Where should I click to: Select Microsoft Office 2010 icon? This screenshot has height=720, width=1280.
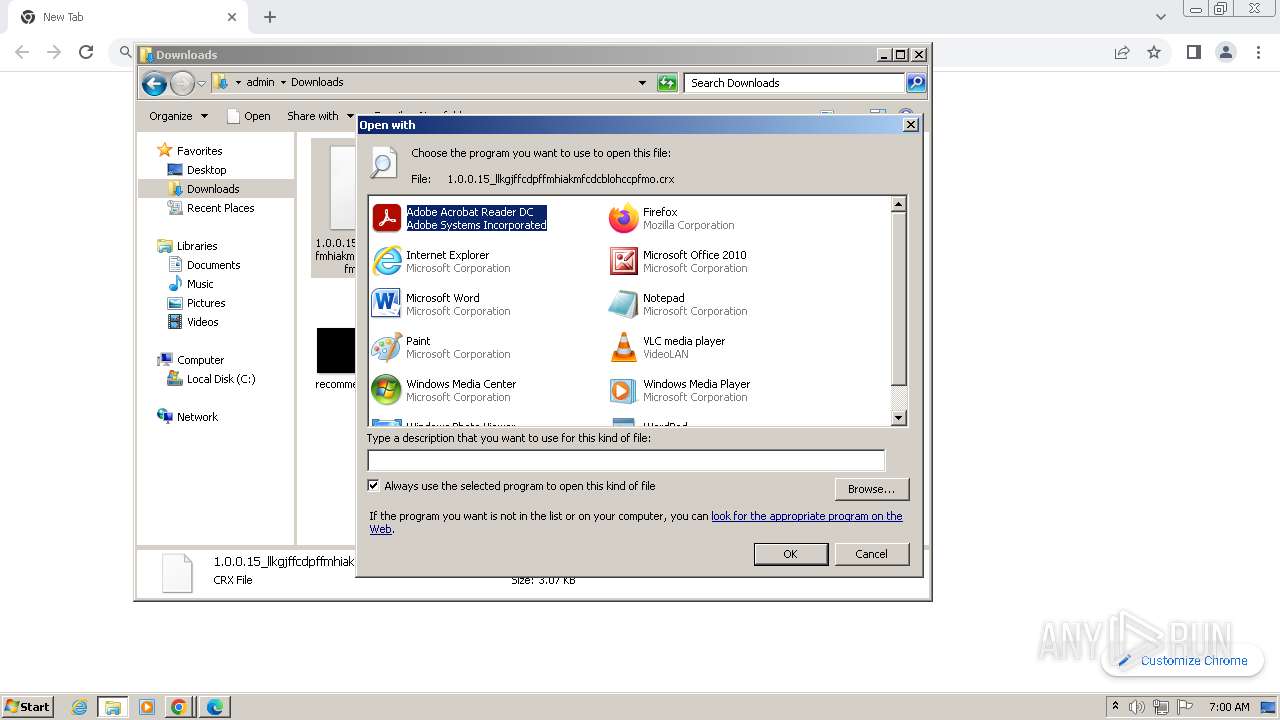[623, 261]
